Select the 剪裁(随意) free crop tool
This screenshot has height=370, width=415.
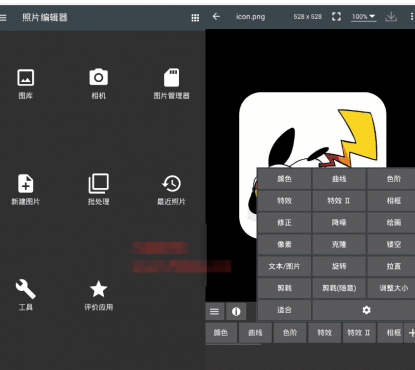coord(339,288)
